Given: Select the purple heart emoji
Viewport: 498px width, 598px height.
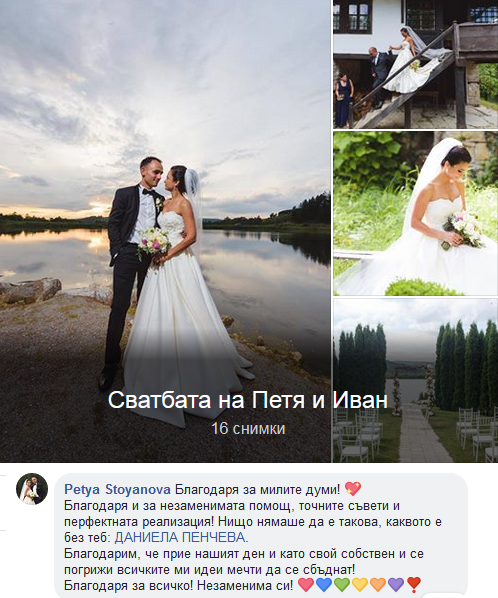Looking at the screenshot, I should click(x=396, y=584).
